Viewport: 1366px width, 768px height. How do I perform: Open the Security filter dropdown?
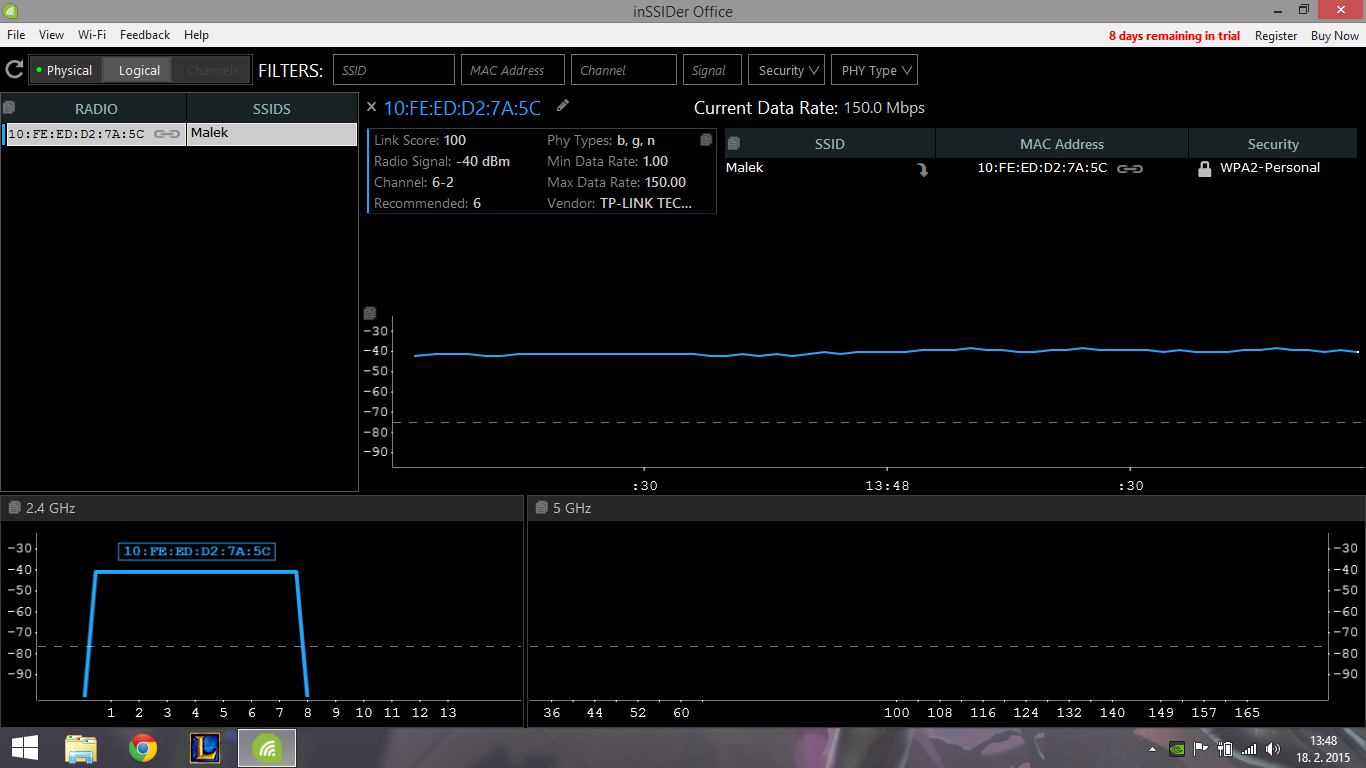(786, 70)
